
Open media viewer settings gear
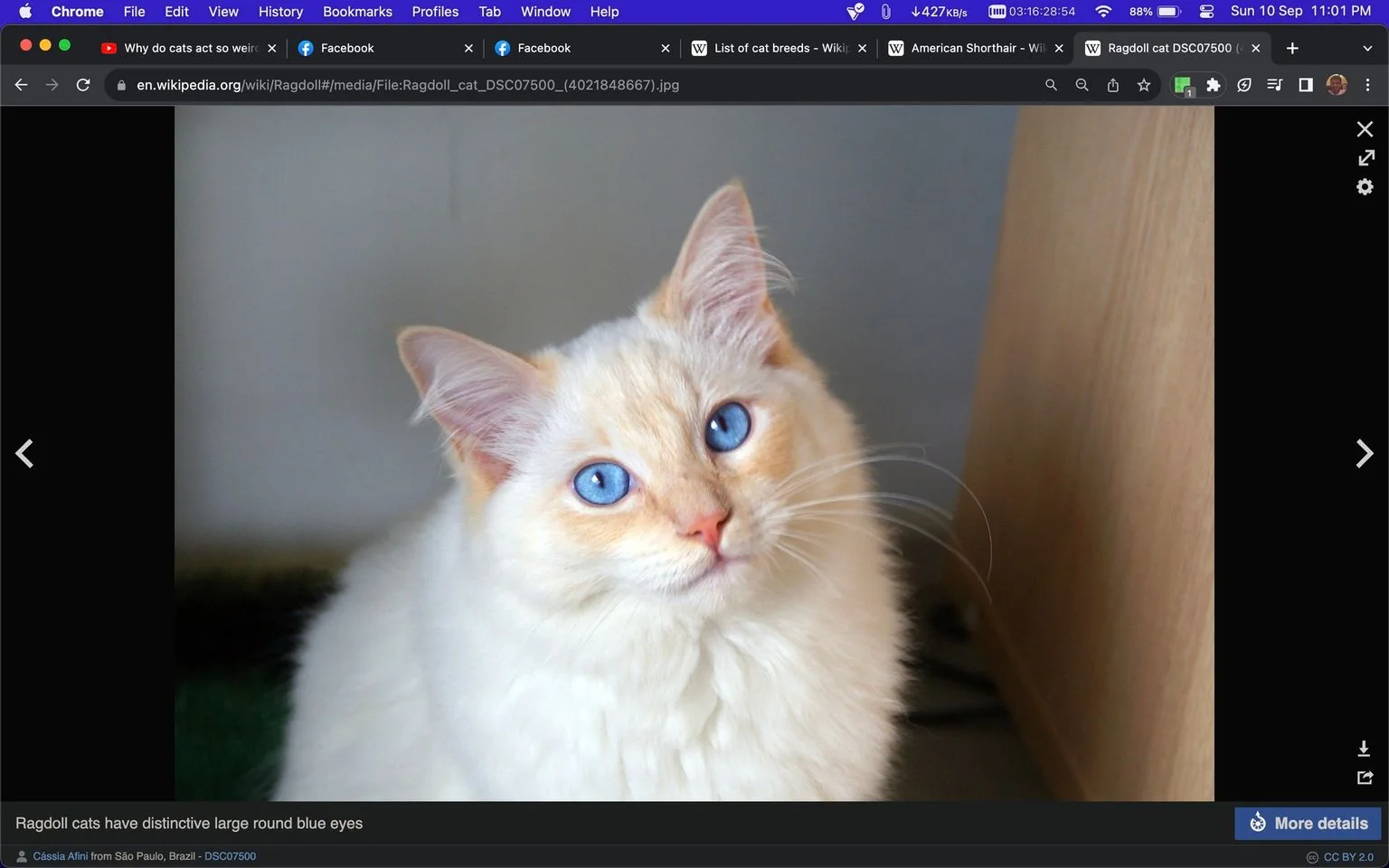tap(1365, 187)
